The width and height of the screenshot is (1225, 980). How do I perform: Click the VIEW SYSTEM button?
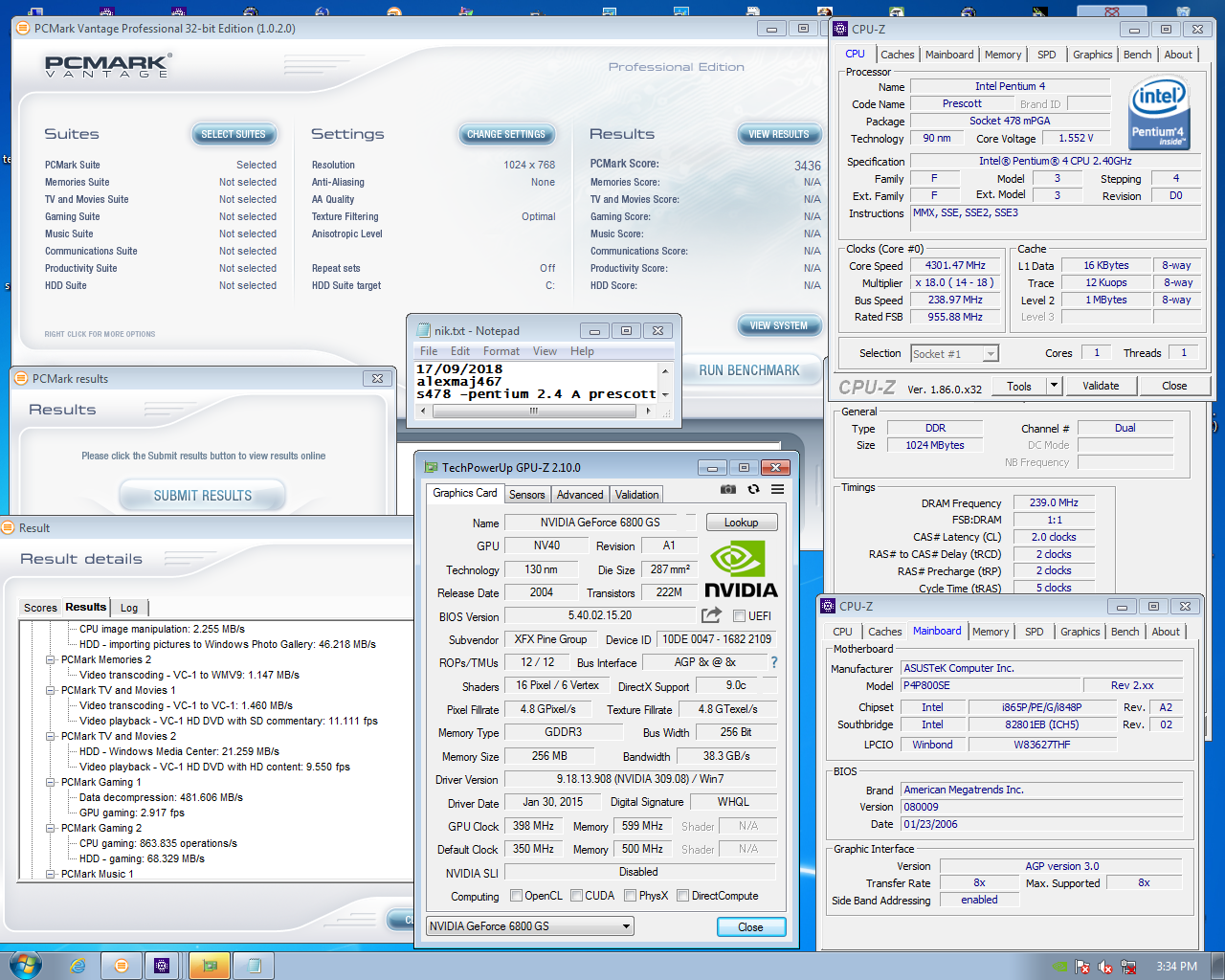coord(778,325)
